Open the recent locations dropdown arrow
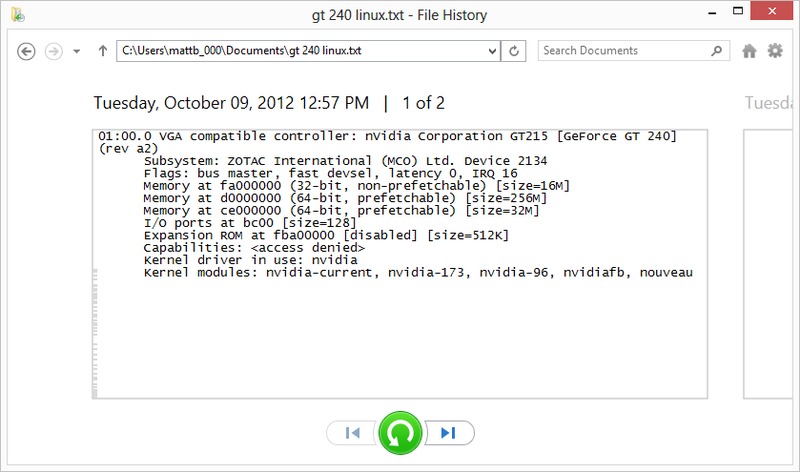Image resolution: width=800 pixels, height=472 pixels. coord(77,51)
